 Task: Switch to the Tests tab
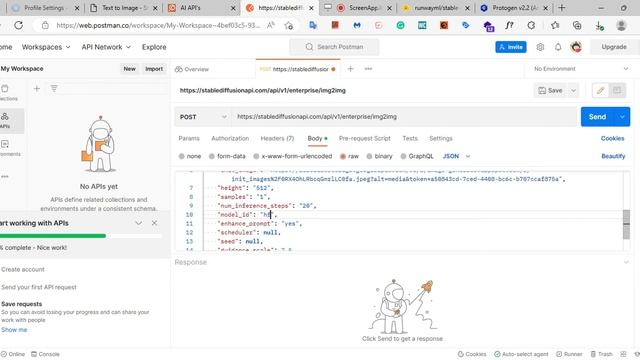410,138
